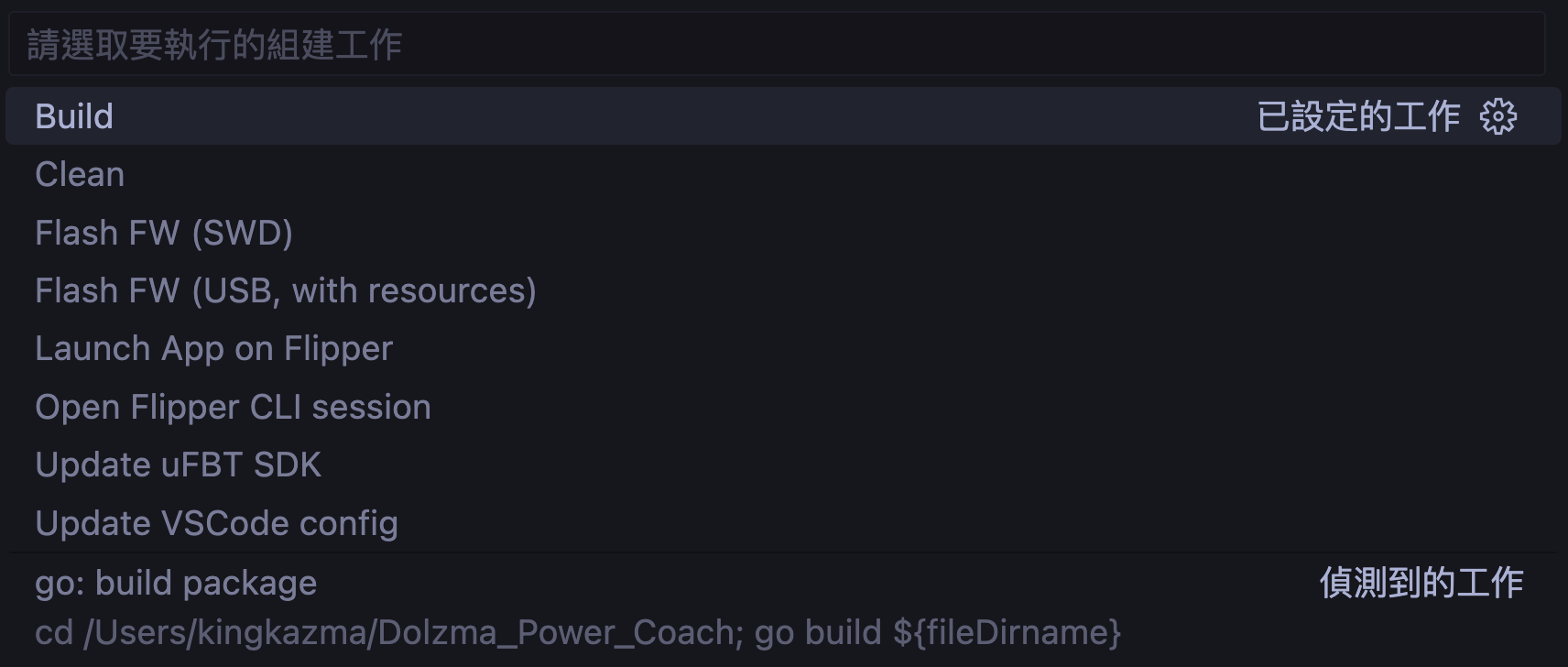The width and height of the screenshot is (1568, 667).
Task: Select Flash FW (USB, with resources)
Action: click(x=285, y=290)
